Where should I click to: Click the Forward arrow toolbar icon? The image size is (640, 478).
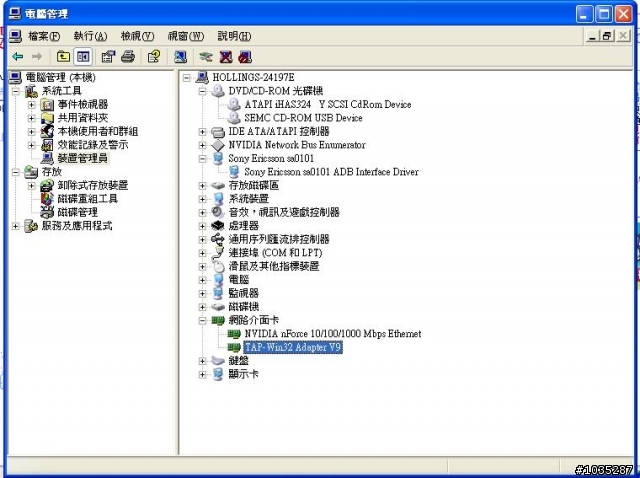[37, 57]
